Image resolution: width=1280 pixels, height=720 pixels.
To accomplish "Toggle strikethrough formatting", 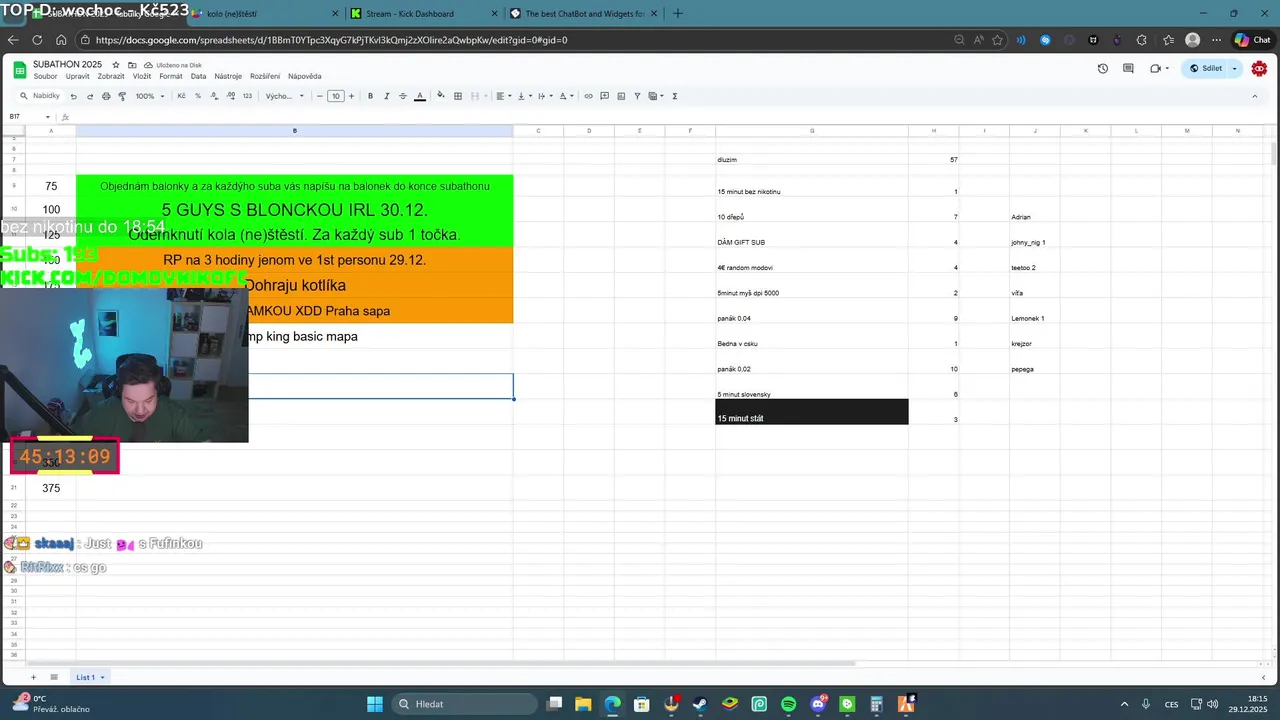I will 403,96.
